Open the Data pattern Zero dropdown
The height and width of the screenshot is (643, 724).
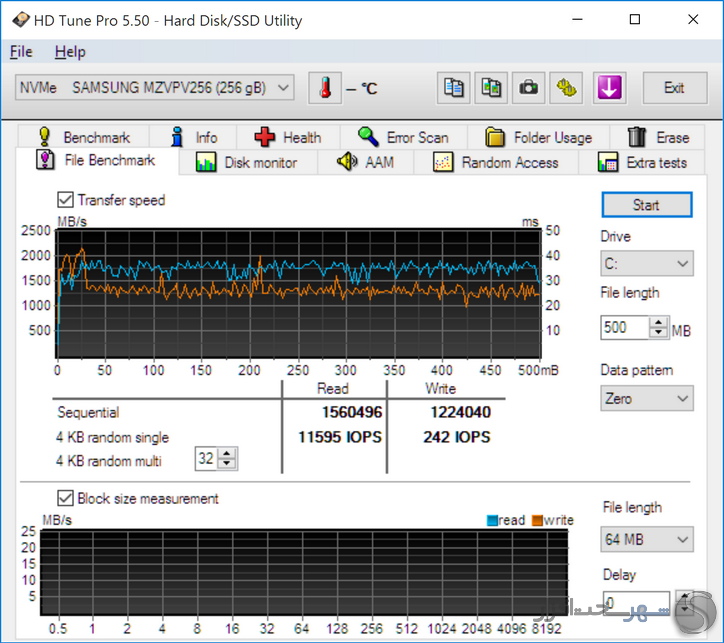[x=646, y=398]
